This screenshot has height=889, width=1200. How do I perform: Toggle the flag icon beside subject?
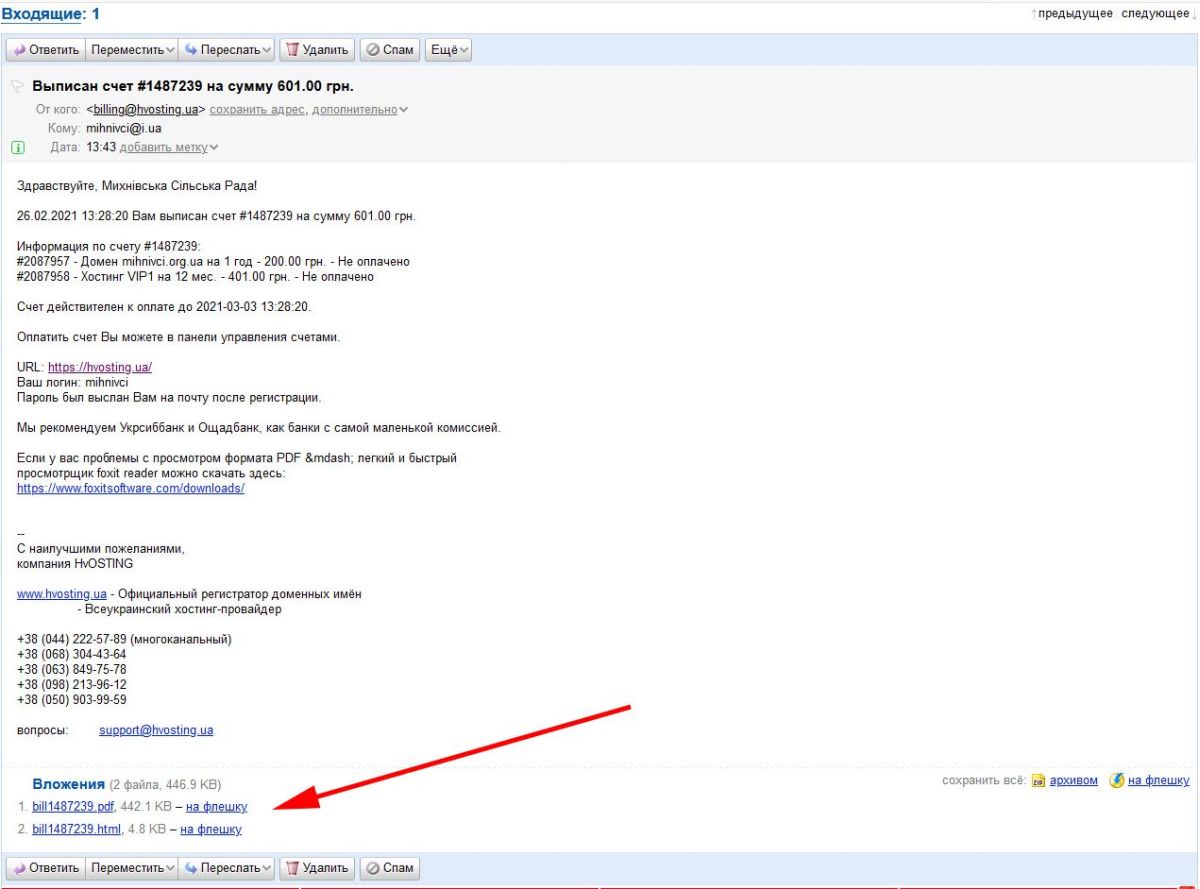tap(17, 86)
